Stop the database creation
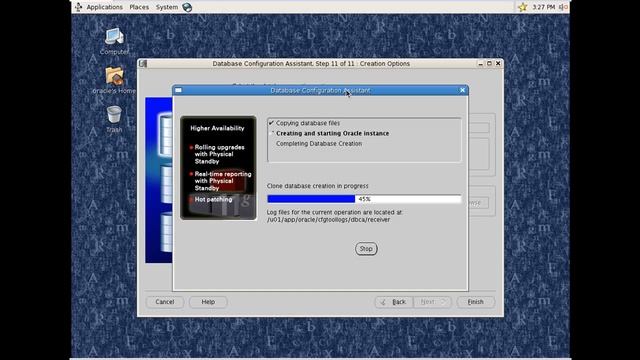Screen dimensions: 640x360 click(x=366, y=249)
